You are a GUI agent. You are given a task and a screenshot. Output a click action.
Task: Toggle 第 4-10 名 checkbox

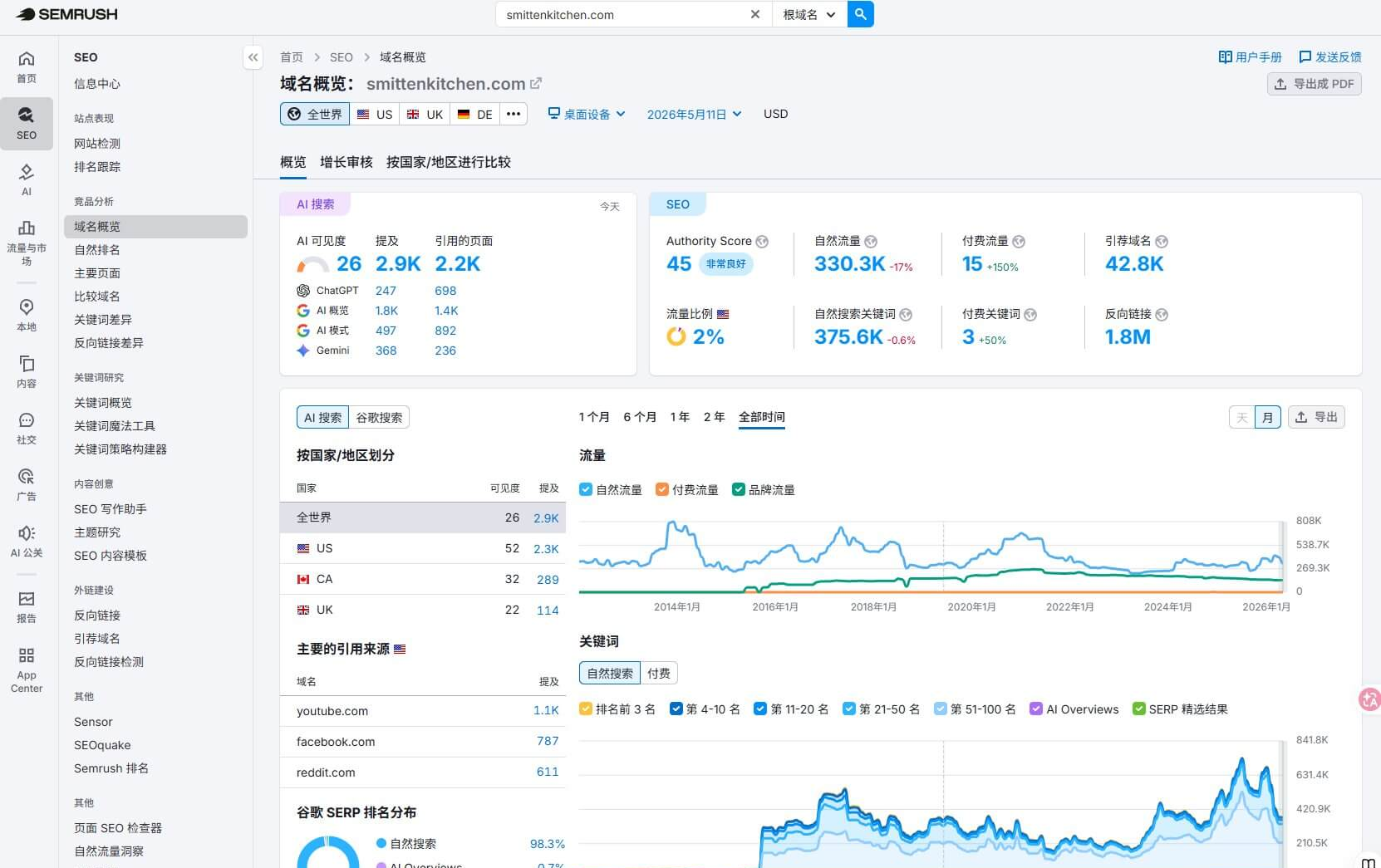[x=676, y=709]
